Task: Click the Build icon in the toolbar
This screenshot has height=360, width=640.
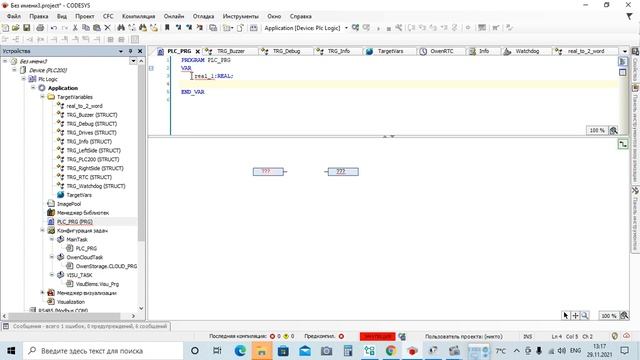Action: click(253, 28)
